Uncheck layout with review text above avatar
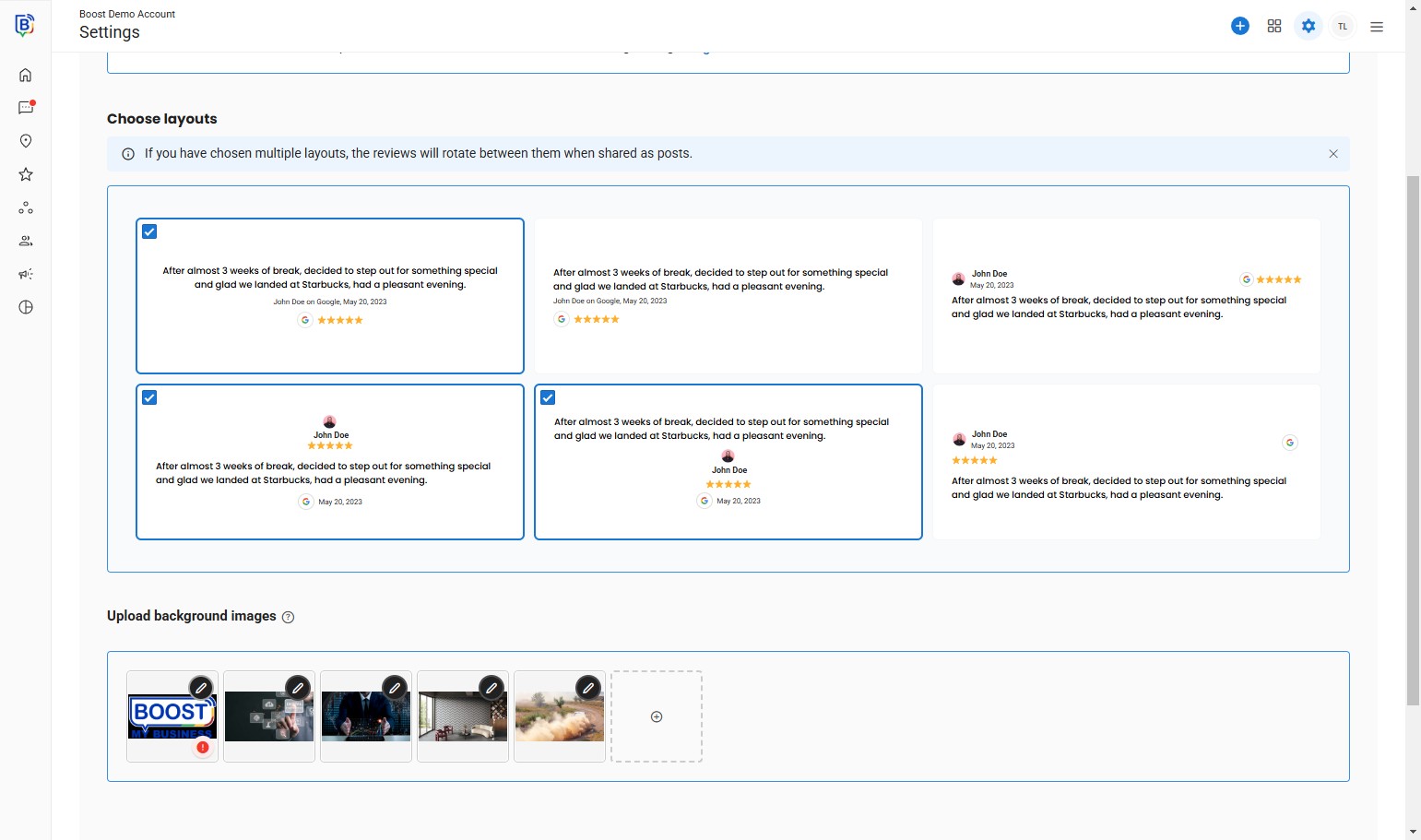This screenshot has height=840, width=1421. [x=548, y=398]
